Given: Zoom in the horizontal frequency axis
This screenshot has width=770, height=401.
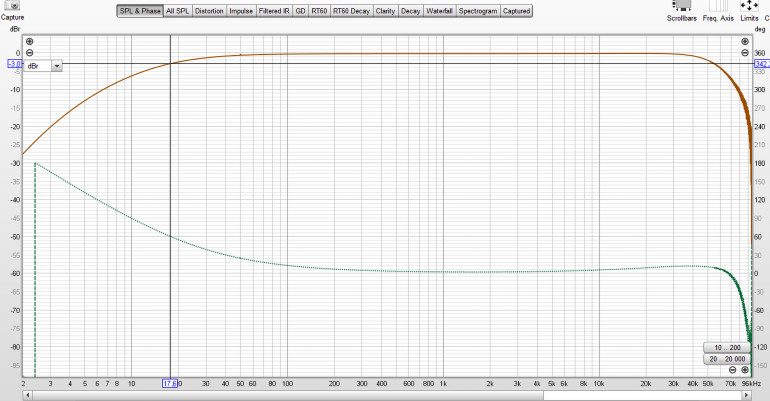Looking at the screenshot, I should tap(745, 370).
